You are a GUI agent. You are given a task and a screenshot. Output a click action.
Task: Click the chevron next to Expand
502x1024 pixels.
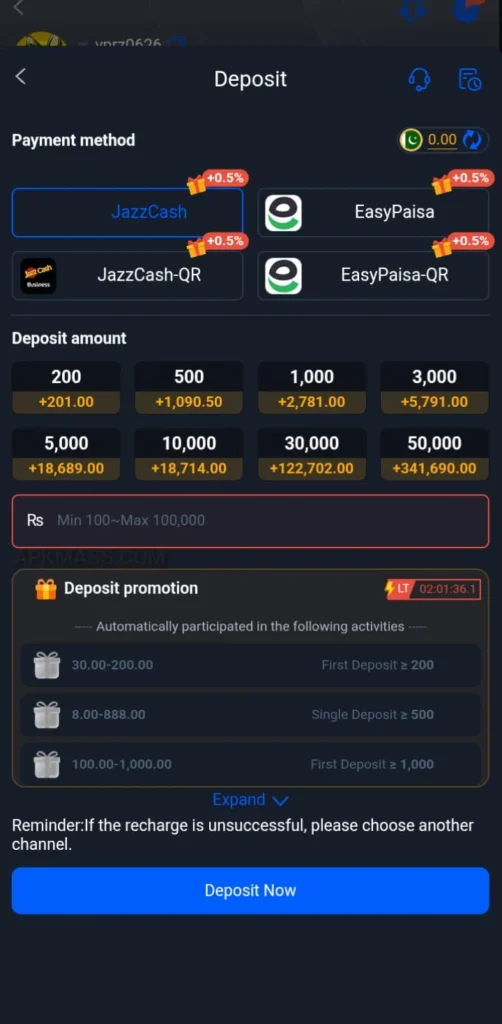coord(280,801)
